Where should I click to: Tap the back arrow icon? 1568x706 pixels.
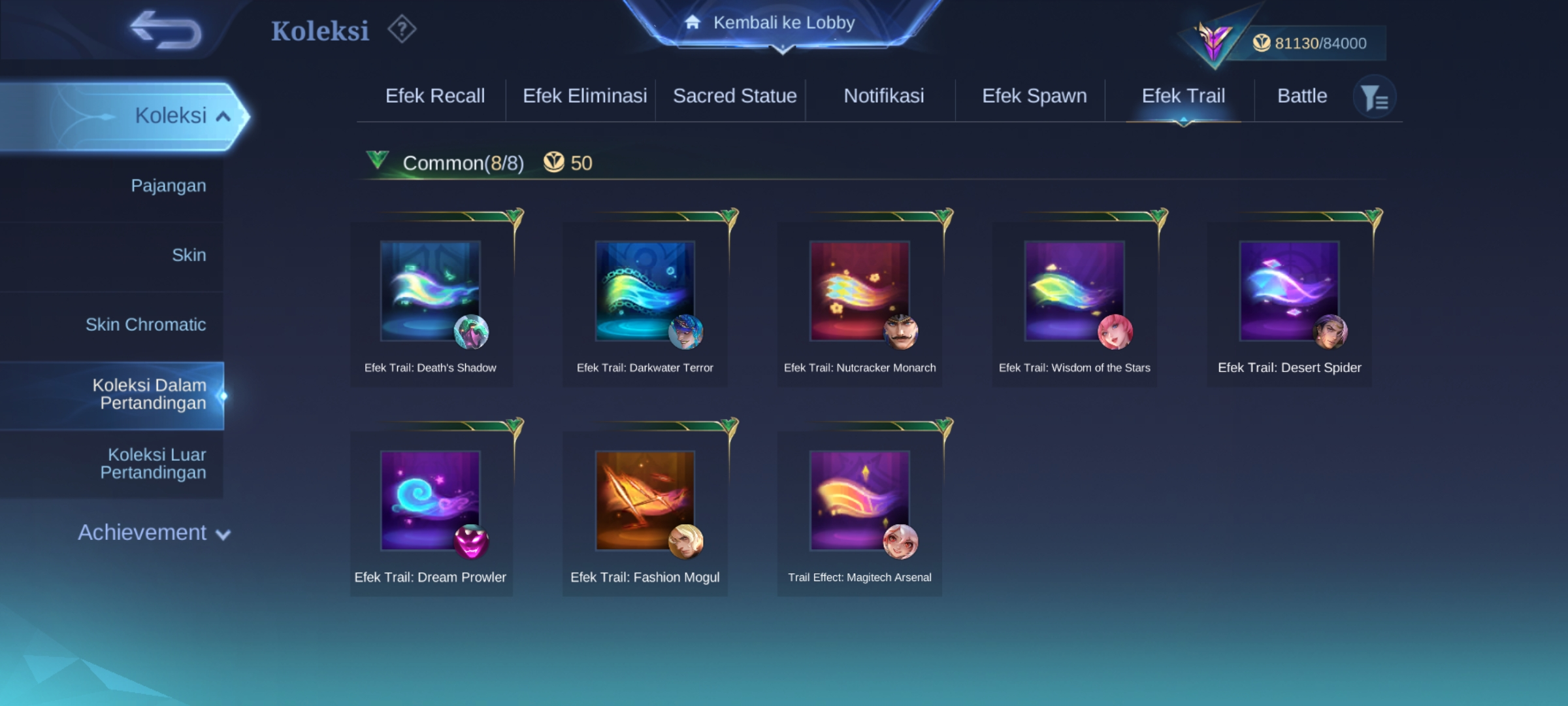165,30
